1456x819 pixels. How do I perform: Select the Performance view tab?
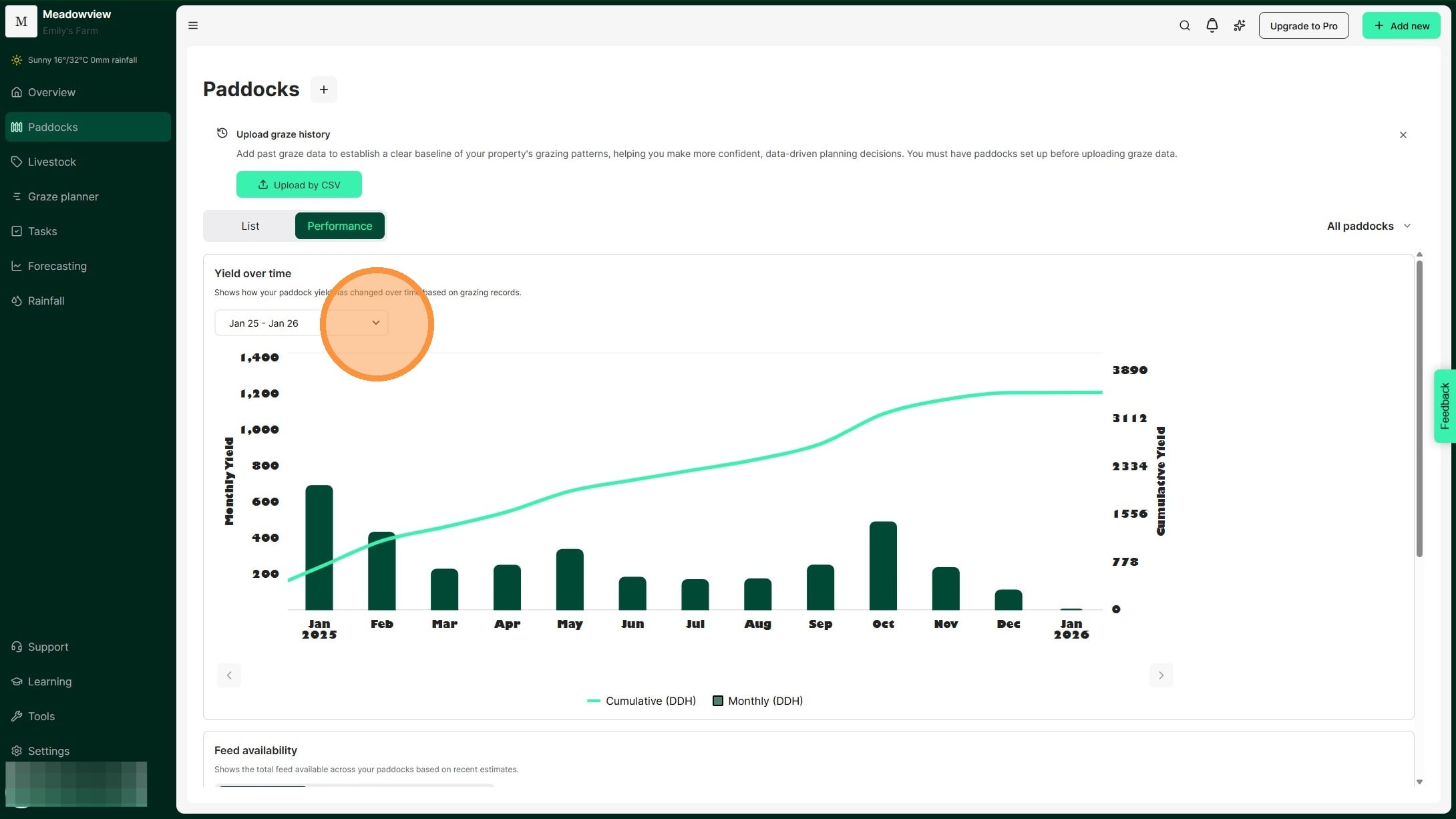click(x=339, y=226)
